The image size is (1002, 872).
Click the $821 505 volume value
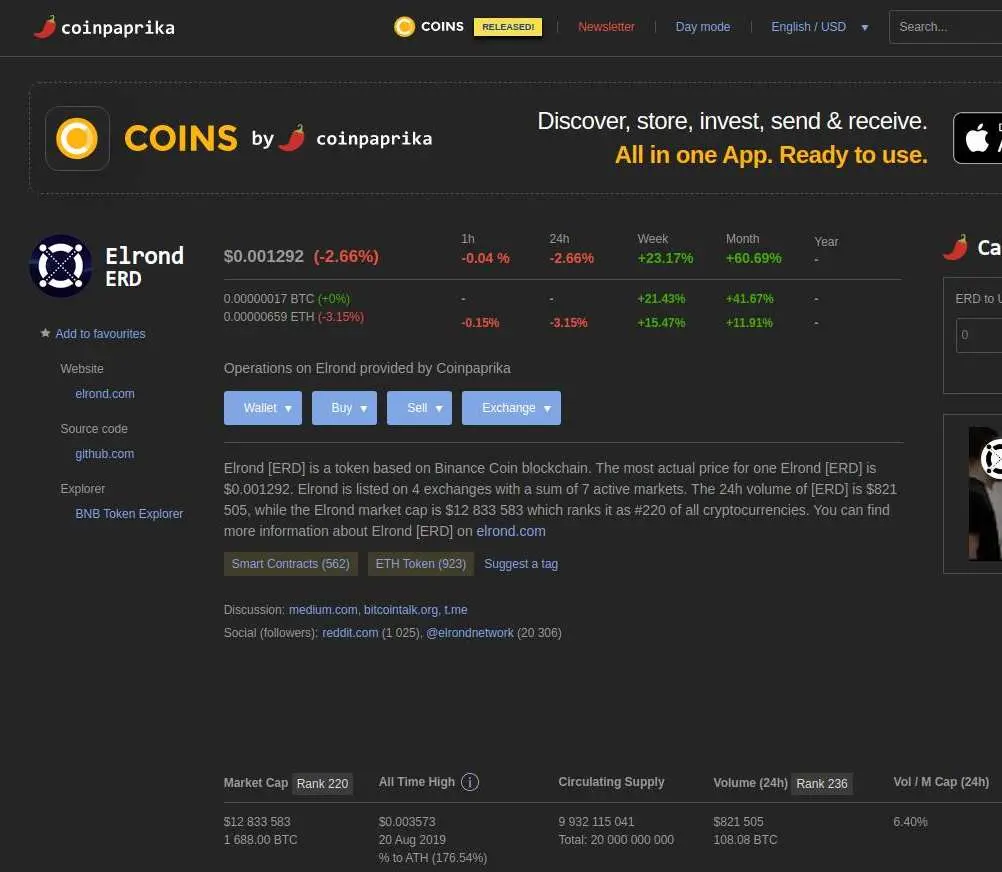click(x=738, y=822)
